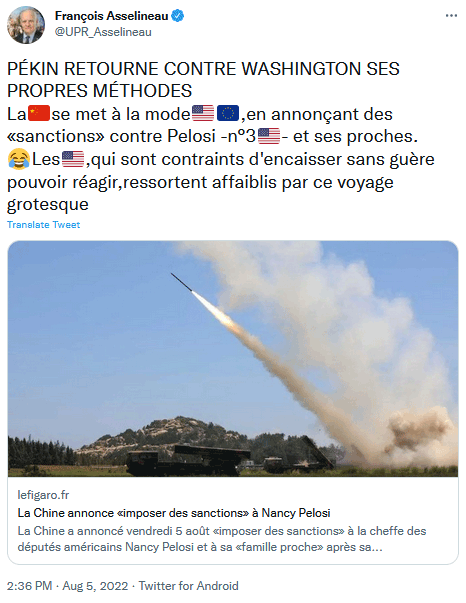Click the François Asselineau display name

(x=112, y=16)
